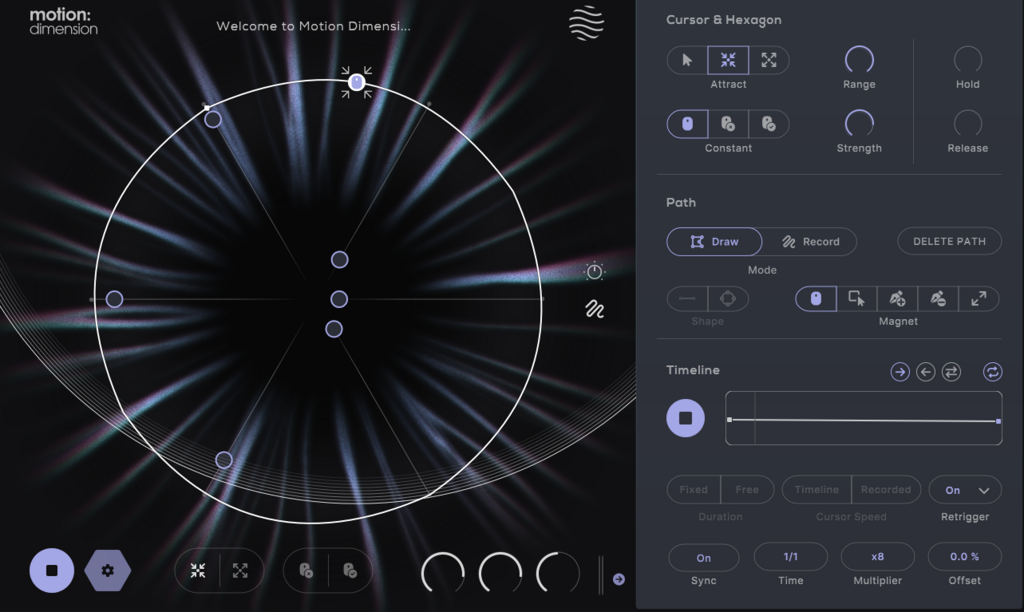The height and width of the screenshot is (612, 1024).
Task: Click the mouse-with-checkmark icon in the bottom toolbar
Action: click(x=350, y=571)
